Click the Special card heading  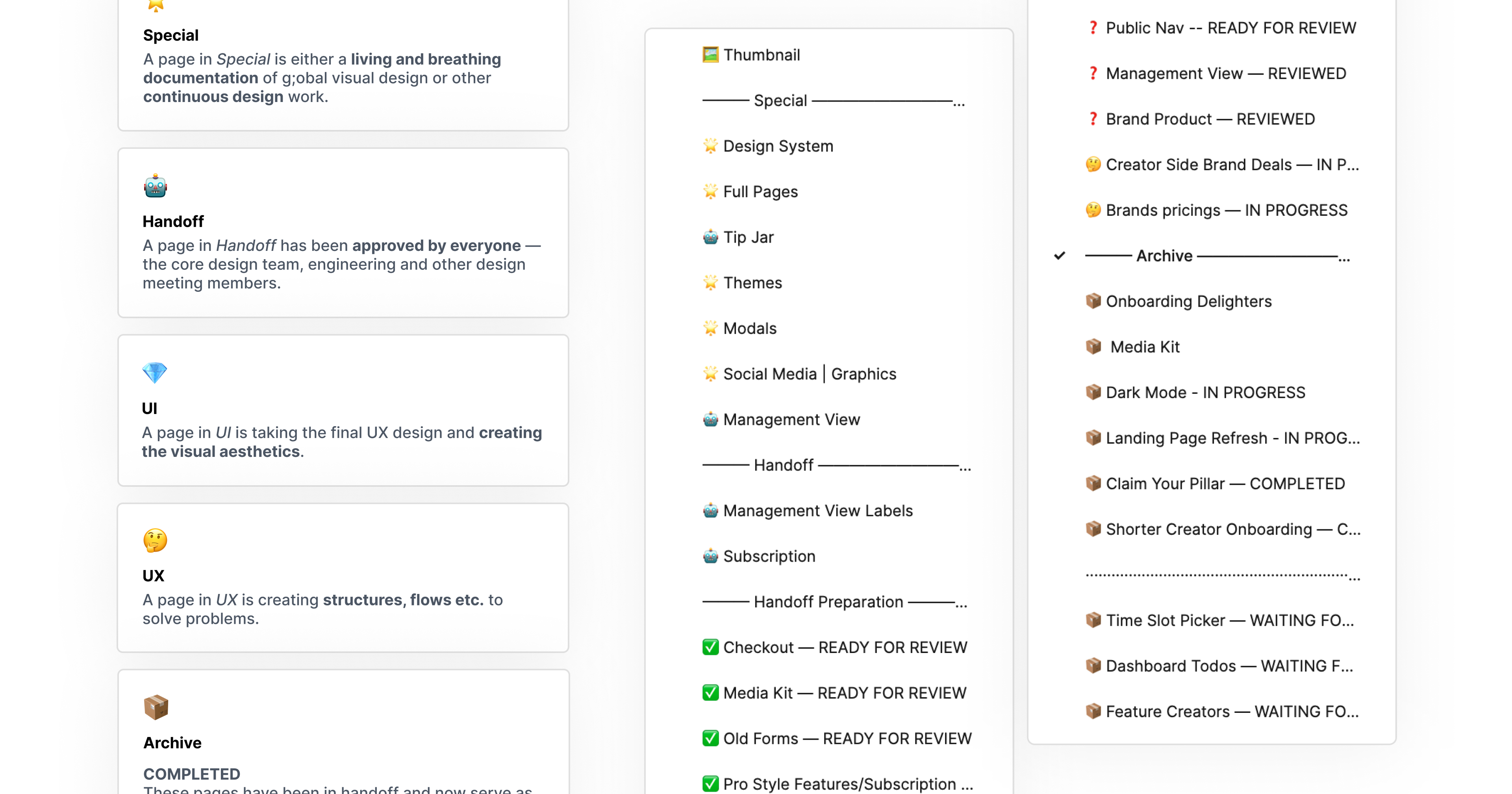point(171,35)
